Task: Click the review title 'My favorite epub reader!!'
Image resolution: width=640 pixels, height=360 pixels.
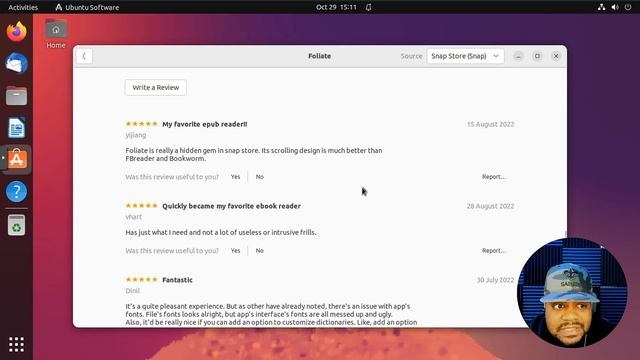Action: (x=204, y=124)
